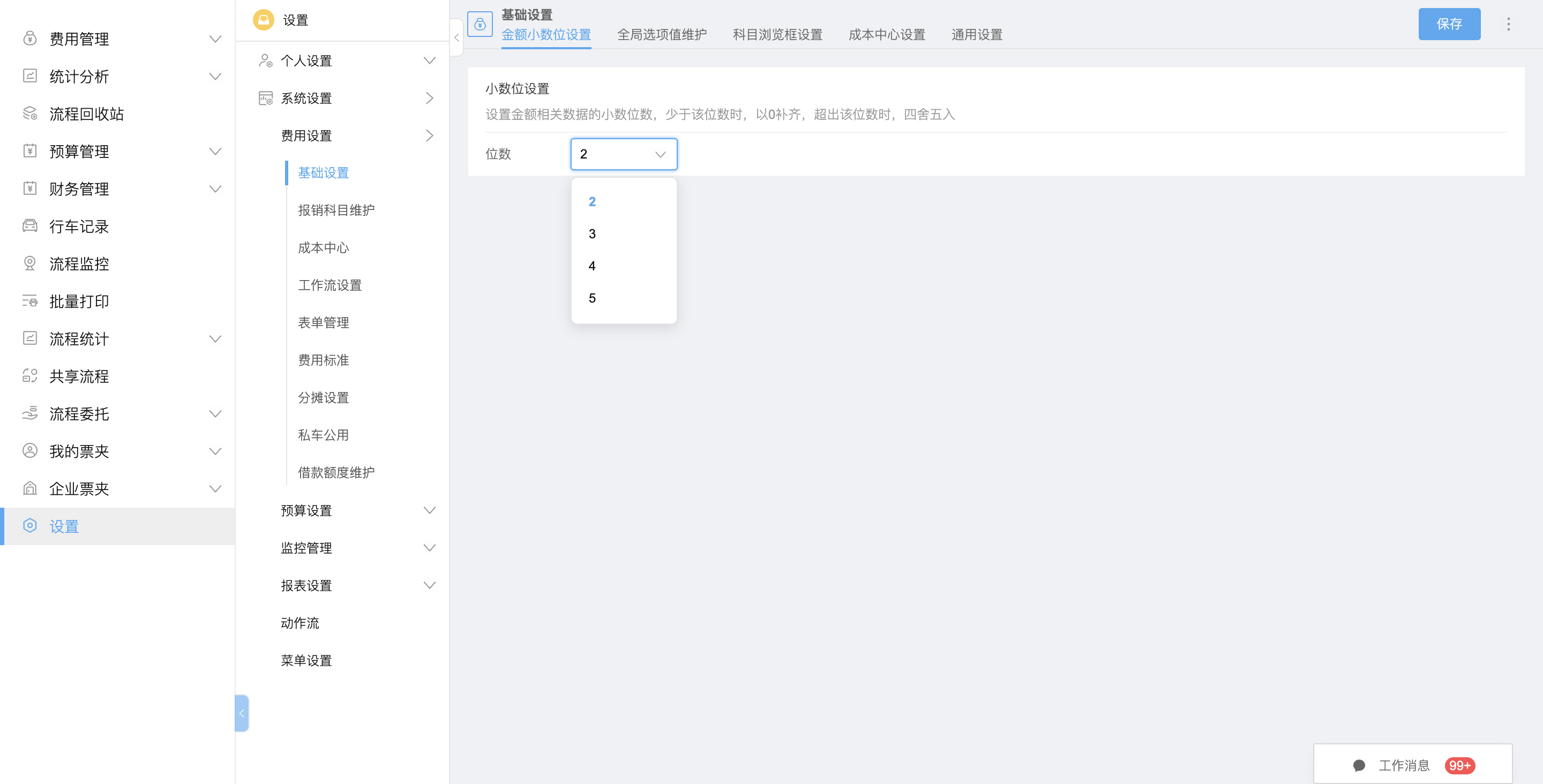This screenshot has height=784, width=1543.
Task: Click the 流程回收站 icon
Action: [30, 114]
